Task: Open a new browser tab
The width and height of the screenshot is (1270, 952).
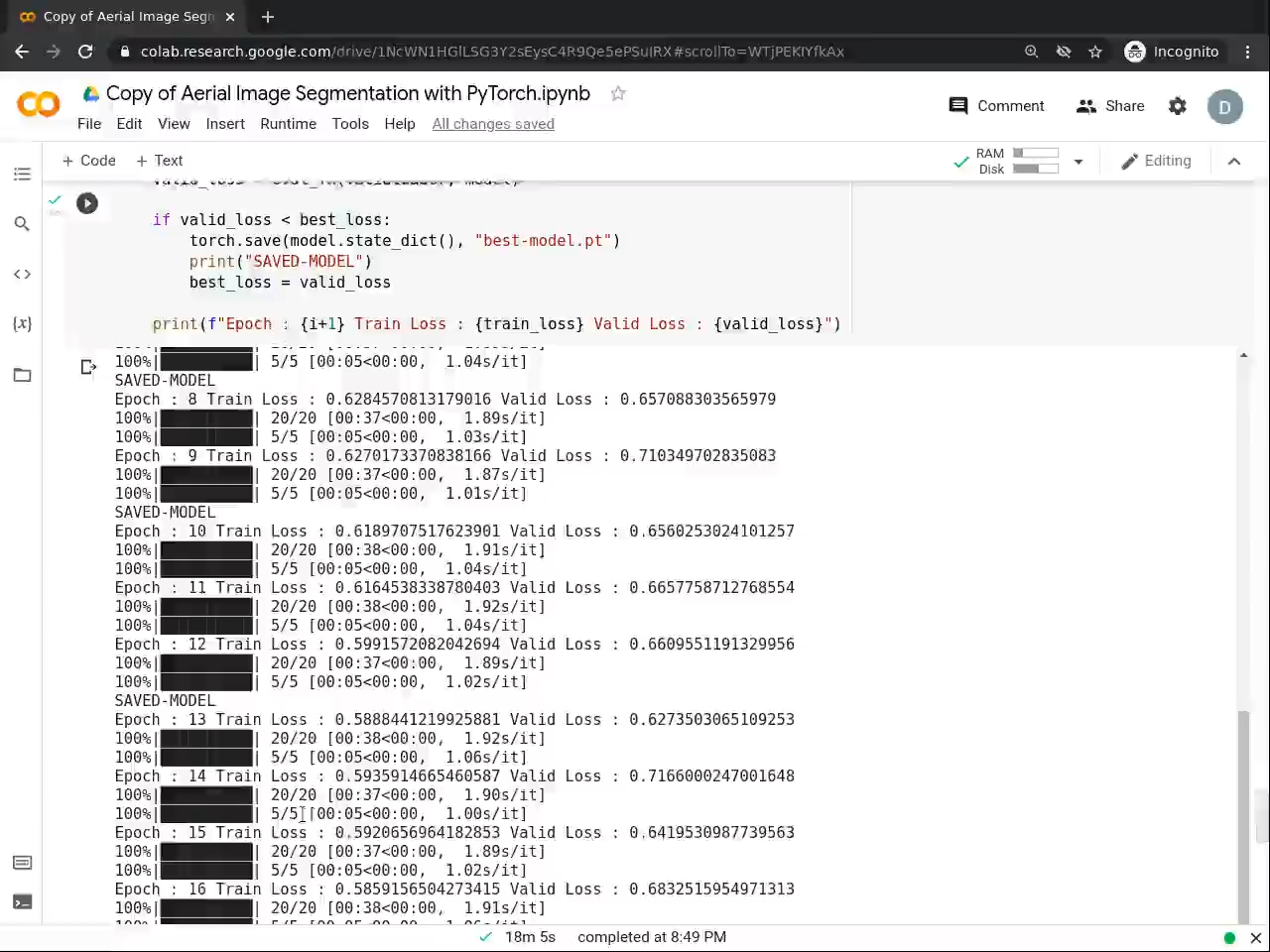Action: coord(268,17)
